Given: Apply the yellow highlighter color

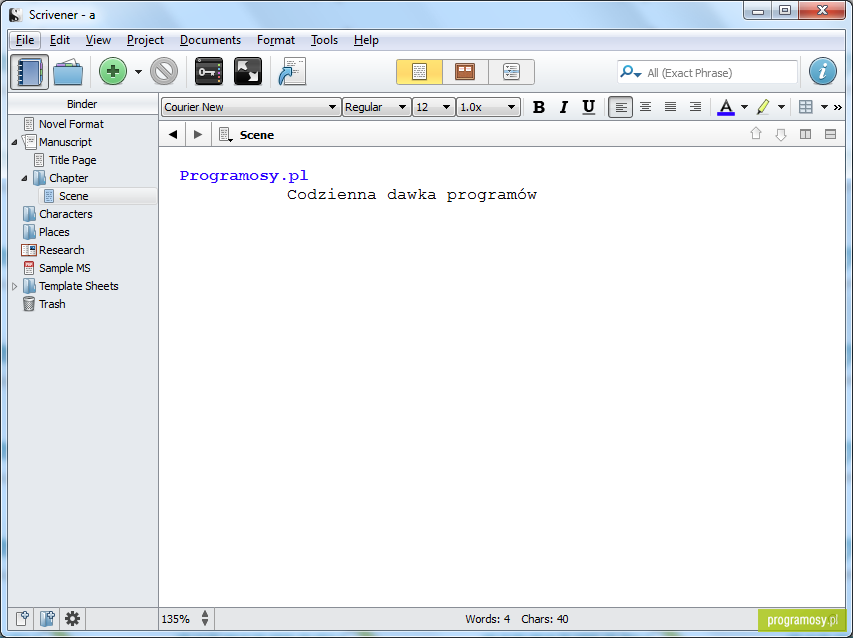Looking at the screenshot, I should (x=763, y=107).
